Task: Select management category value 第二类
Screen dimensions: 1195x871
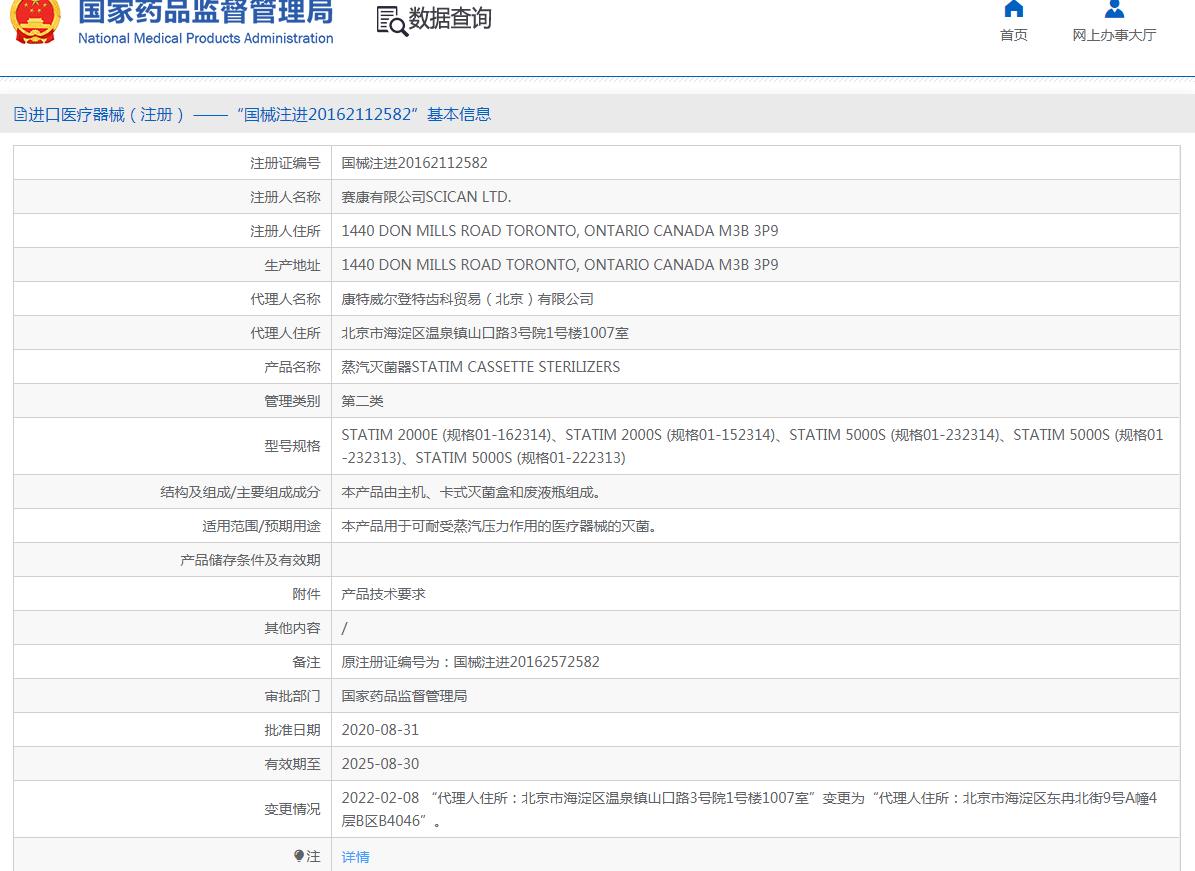Action: click(362, 401)
